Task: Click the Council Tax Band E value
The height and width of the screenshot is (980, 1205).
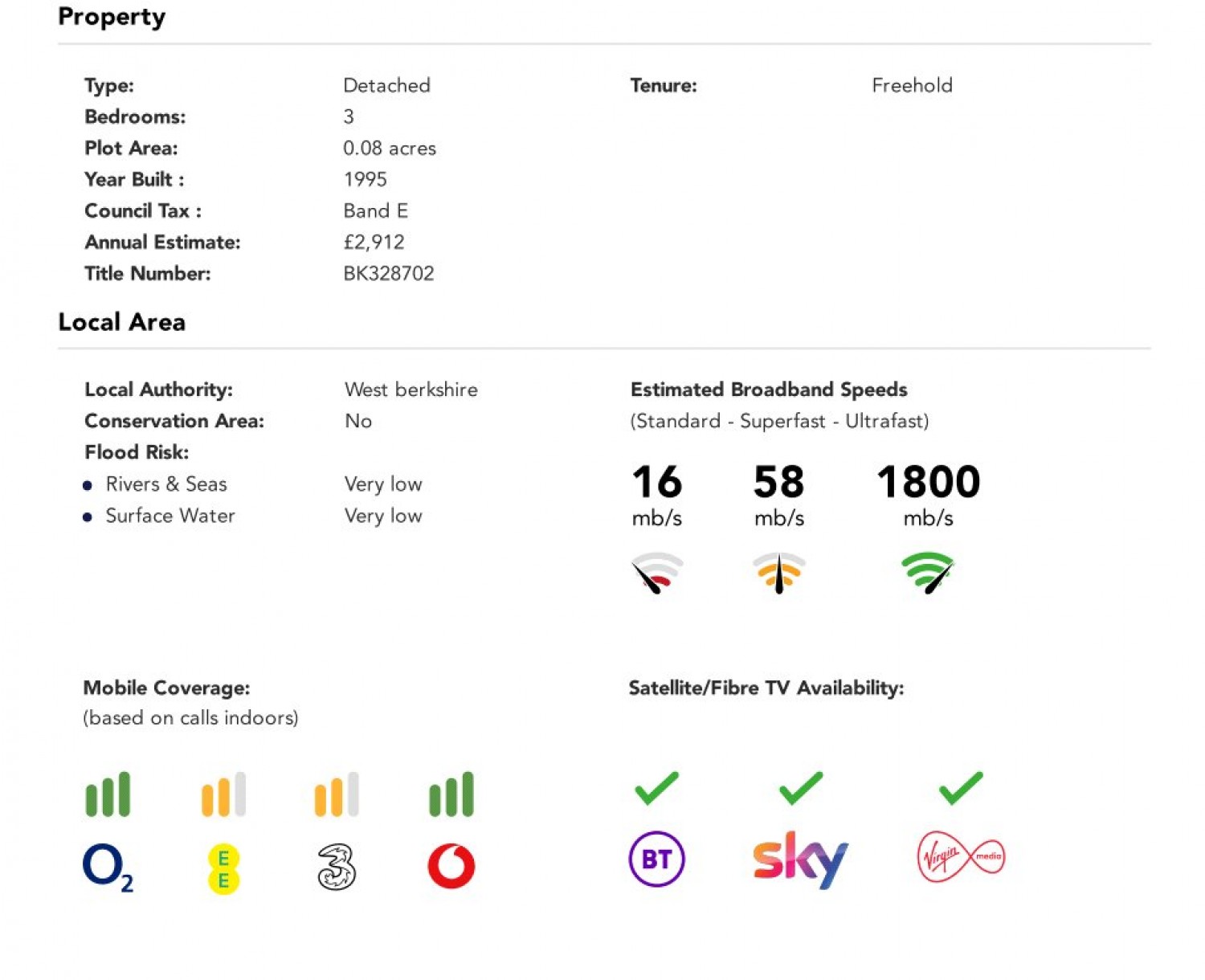Action: pos(376,211)
